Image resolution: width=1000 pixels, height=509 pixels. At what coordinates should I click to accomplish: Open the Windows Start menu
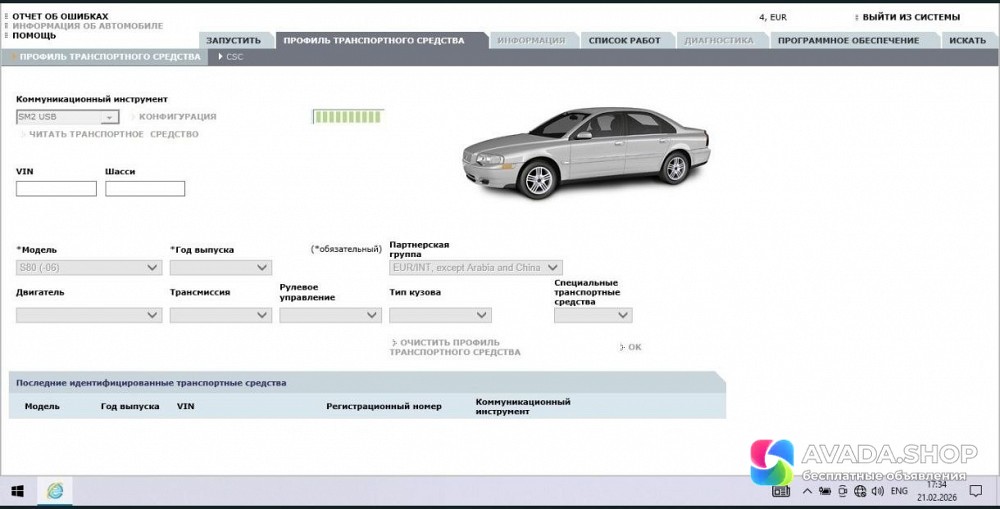[17, 491]
